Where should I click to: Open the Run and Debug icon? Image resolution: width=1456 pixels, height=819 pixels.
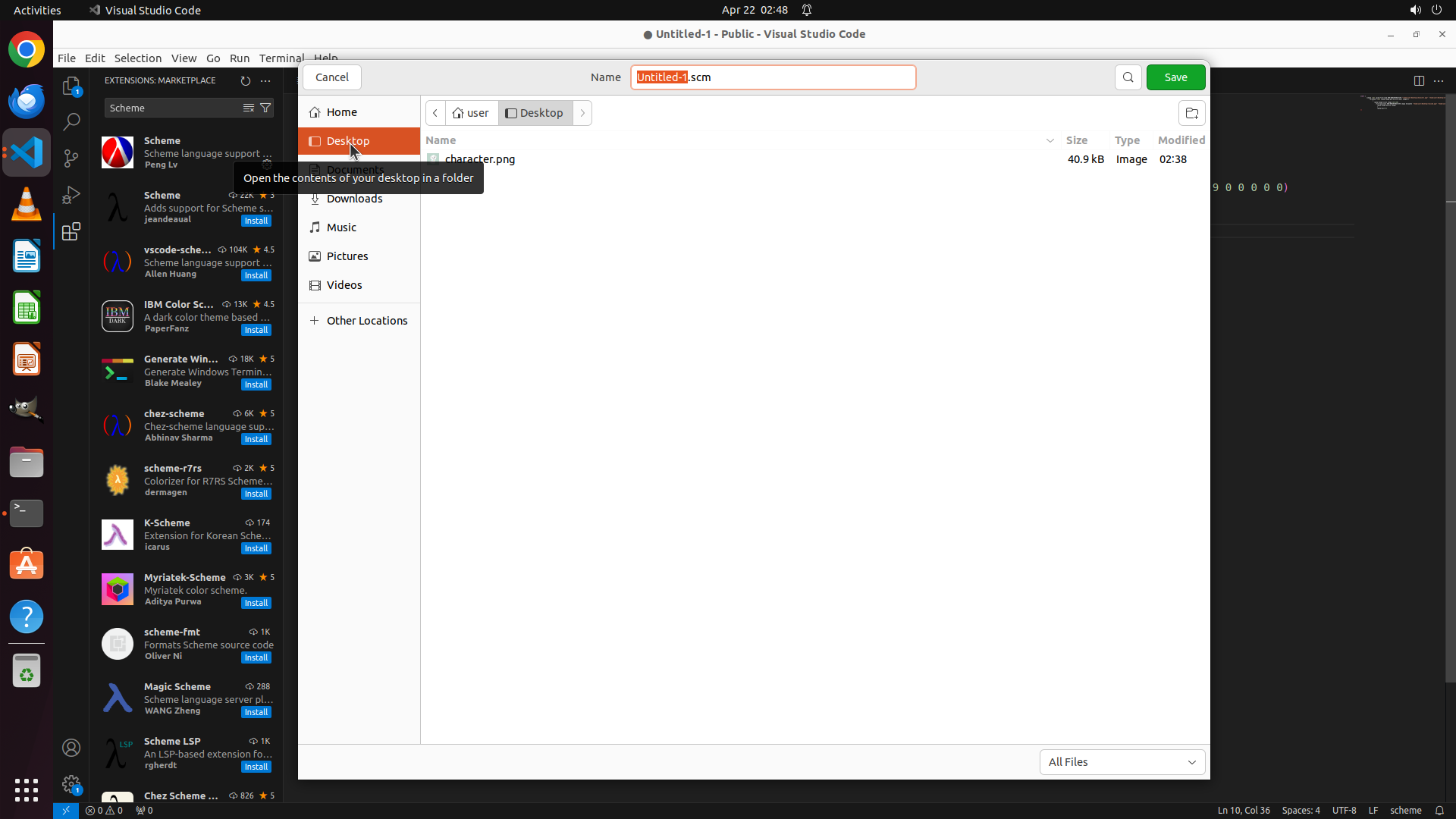(71, 195)
